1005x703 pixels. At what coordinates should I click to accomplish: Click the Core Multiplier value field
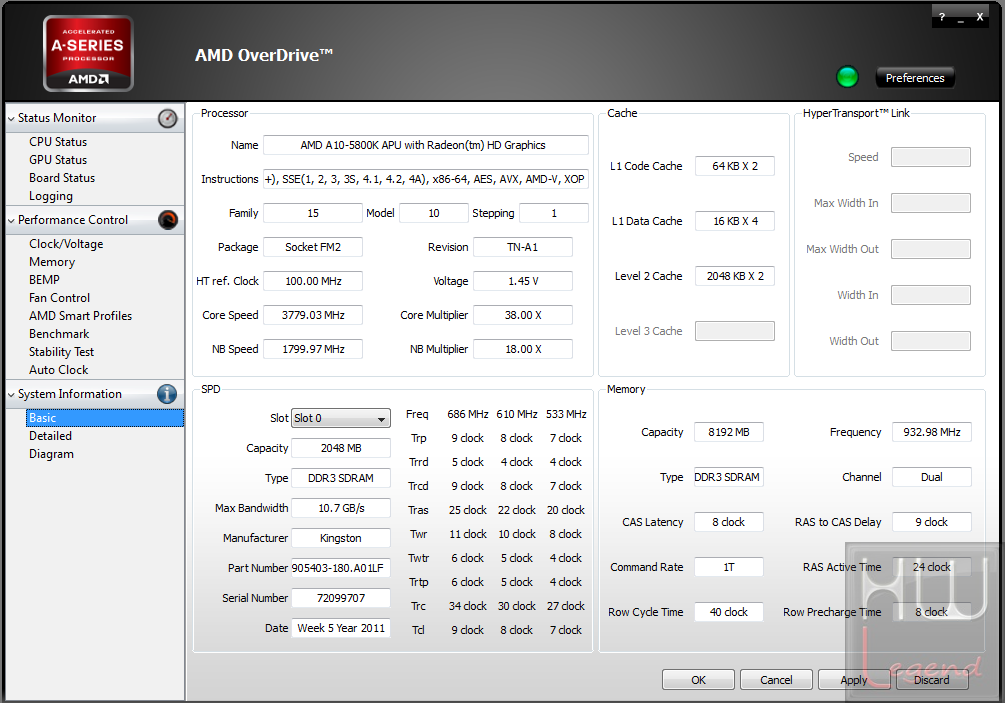523,315
